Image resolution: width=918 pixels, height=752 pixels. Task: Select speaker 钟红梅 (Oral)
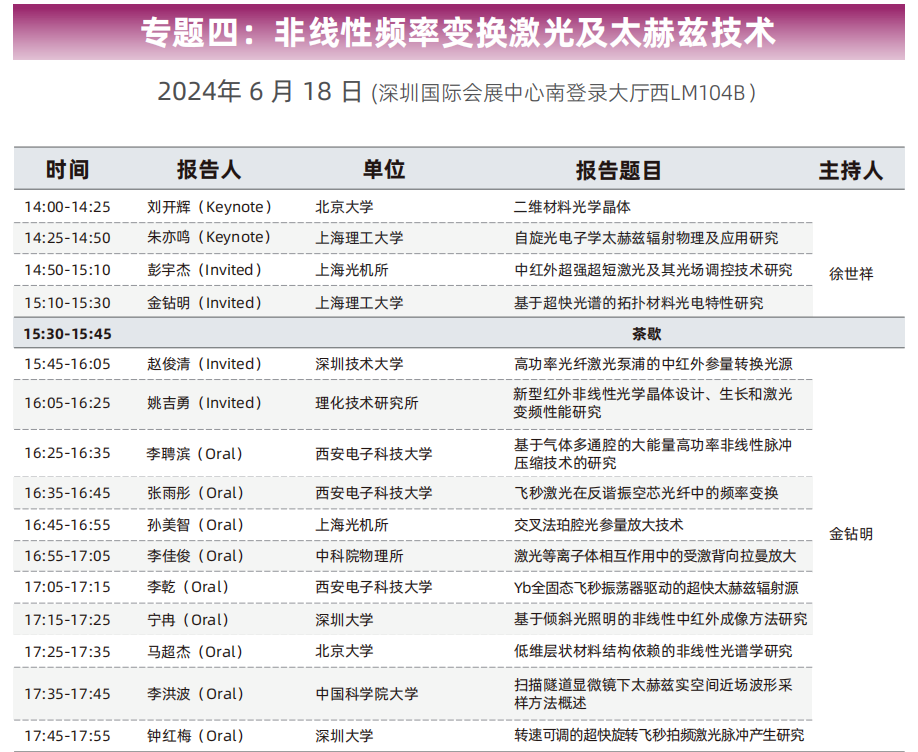tap(196, 736)
